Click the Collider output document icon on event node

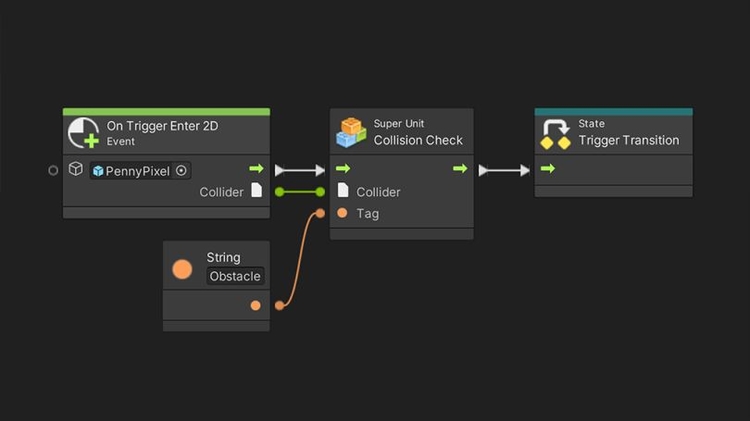tap(256, 191)
